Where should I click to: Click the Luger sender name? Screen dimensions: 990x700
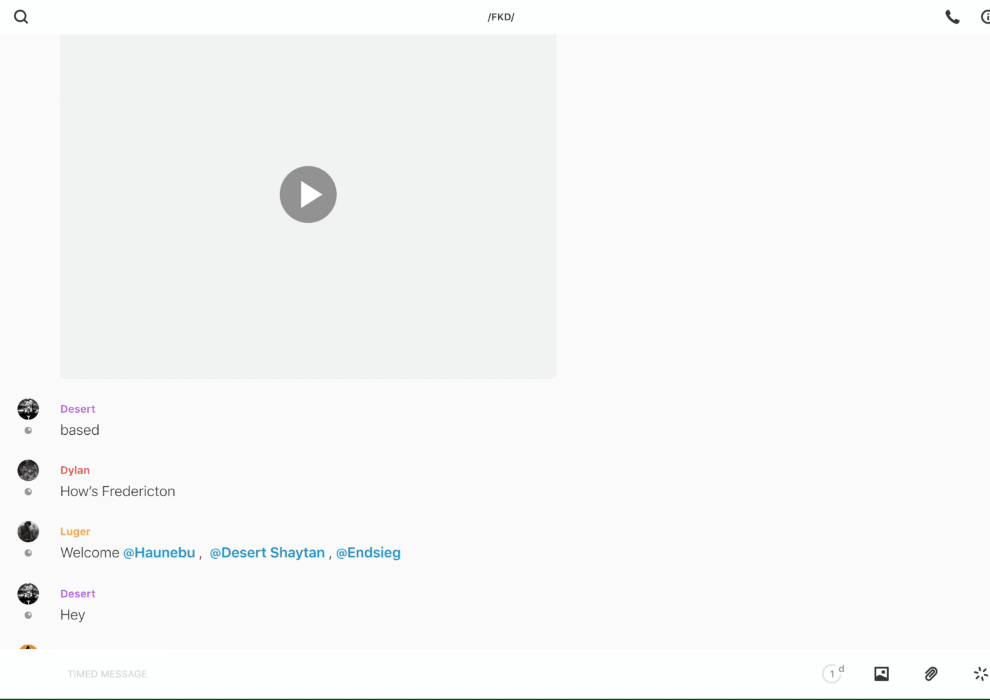75,532
